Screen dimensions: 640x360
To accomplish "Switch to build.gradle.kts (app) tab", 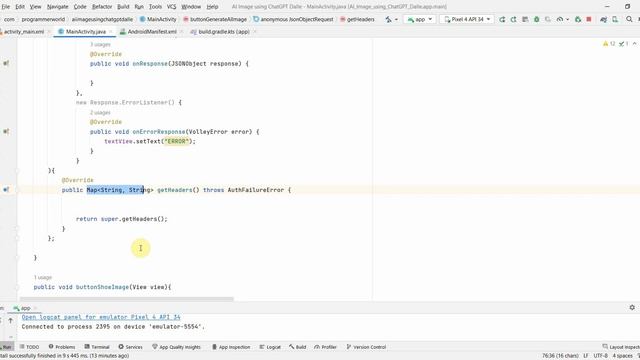I will tap(223, 31).
